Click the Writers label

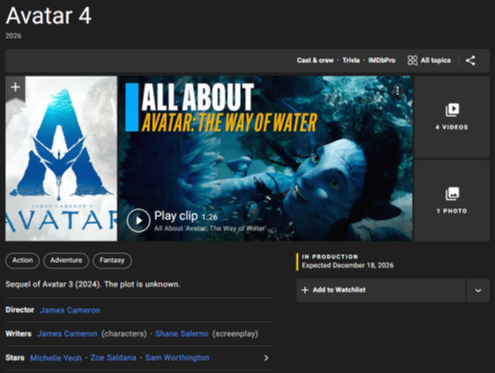click(x=18, y=334)
